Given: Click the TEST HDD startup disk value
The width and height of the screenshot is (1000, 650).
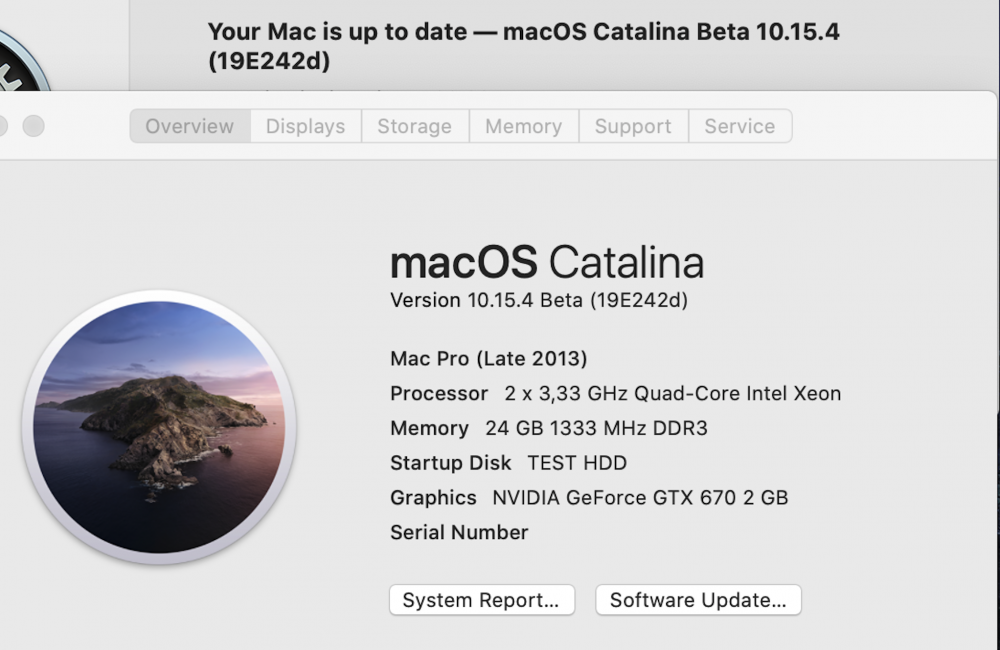Looking at the screenshot, I should tap(577, 463).
